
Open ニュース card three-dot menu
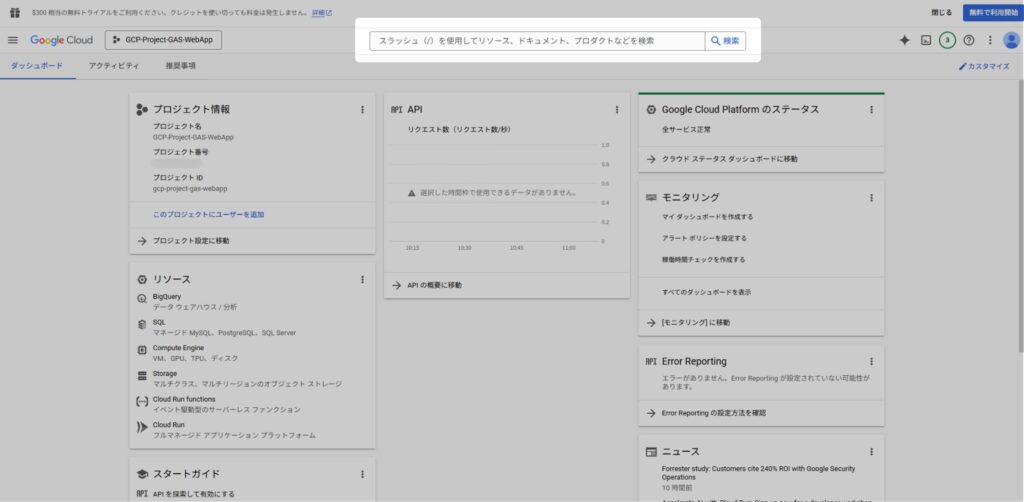point(871,452)
